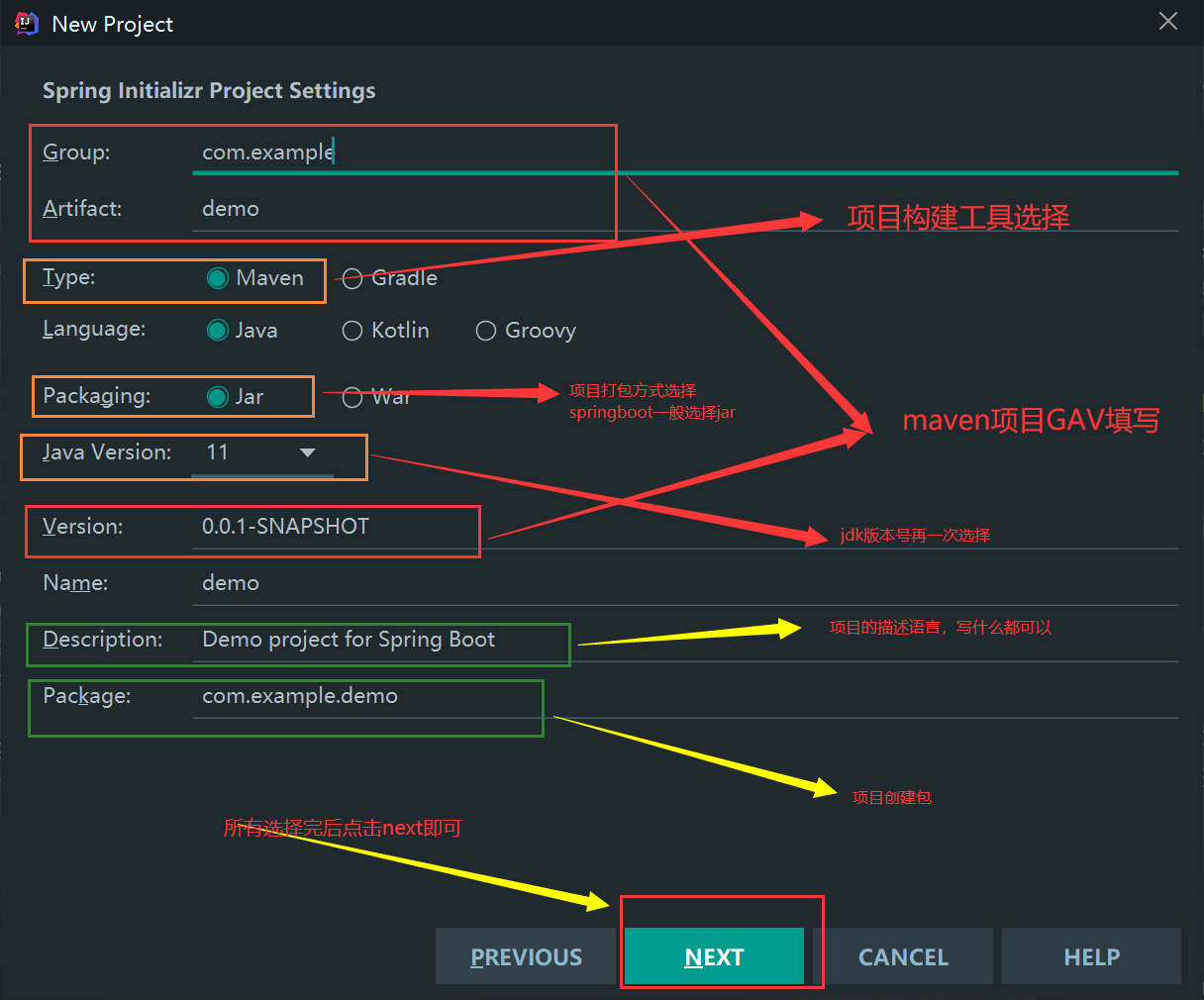Click the New Project window title
This screenshot has width=1204, height=1000.
(x=113, y=24)
